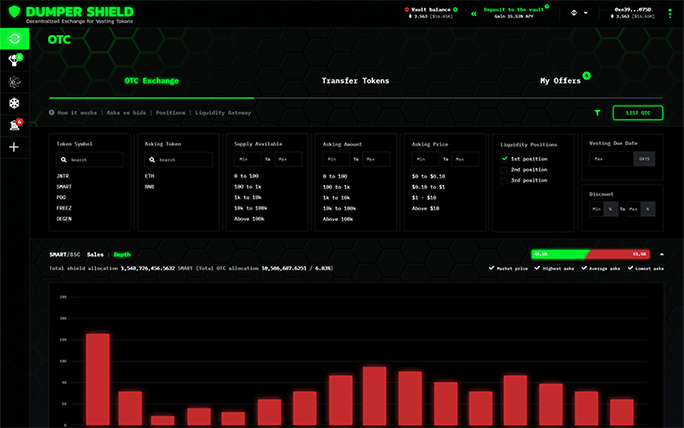Switch to the My Offers tab

point(560,81)
